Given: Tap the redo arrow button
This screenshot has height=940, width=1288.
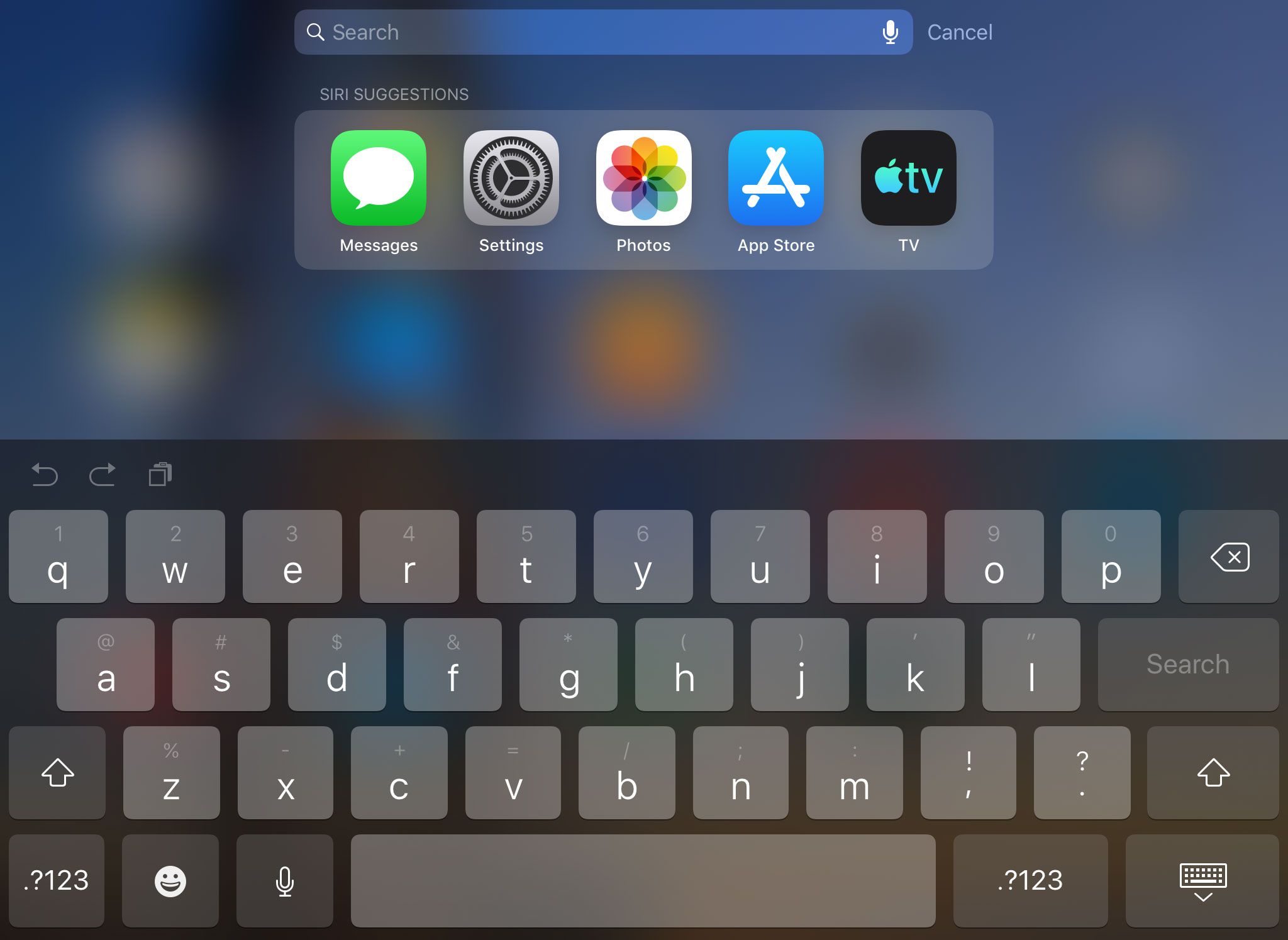Looking at the screenshot, I should [100, 474].
